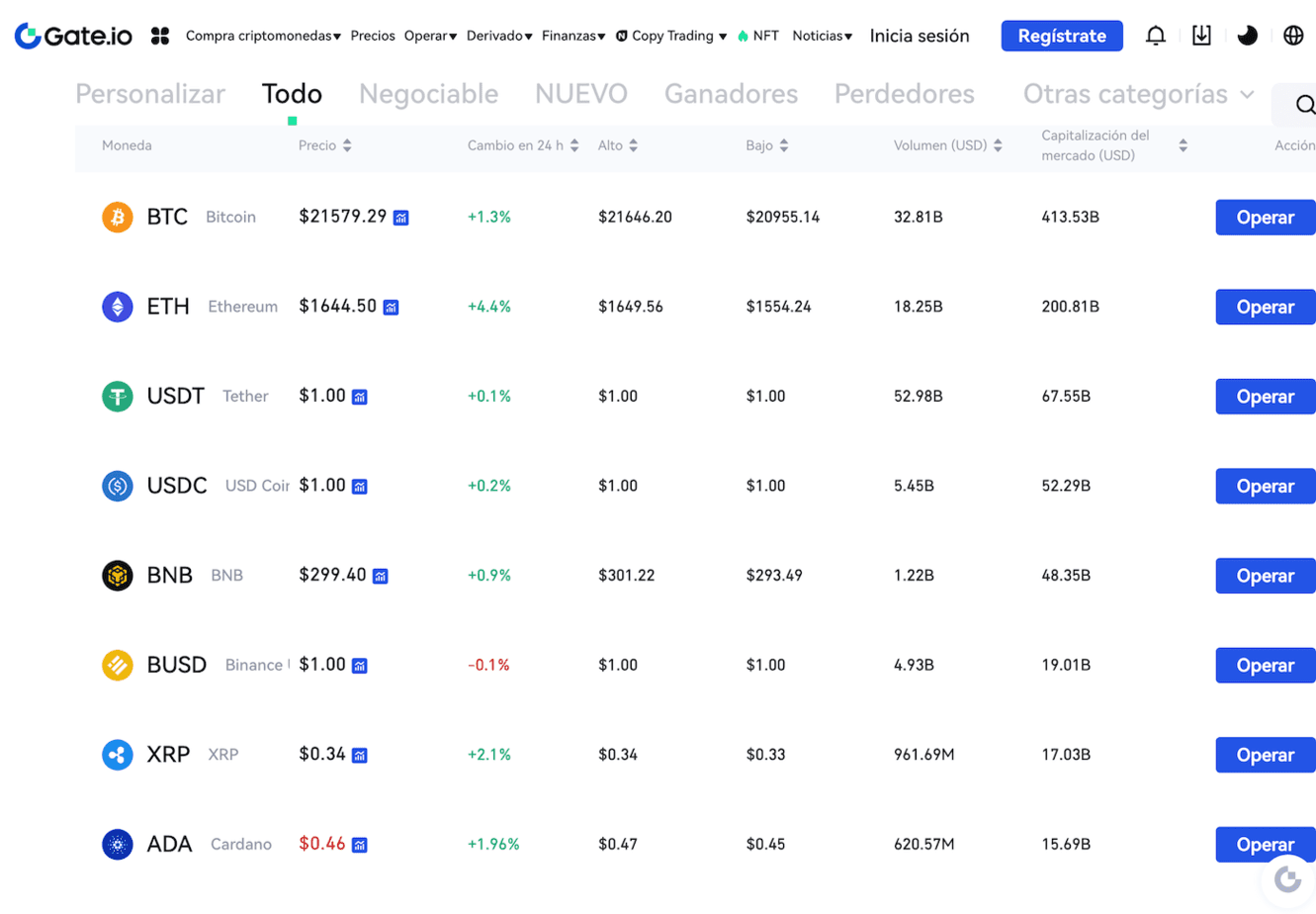
Task: Expand the Operar navigation menu
Action: click(430, 36)
